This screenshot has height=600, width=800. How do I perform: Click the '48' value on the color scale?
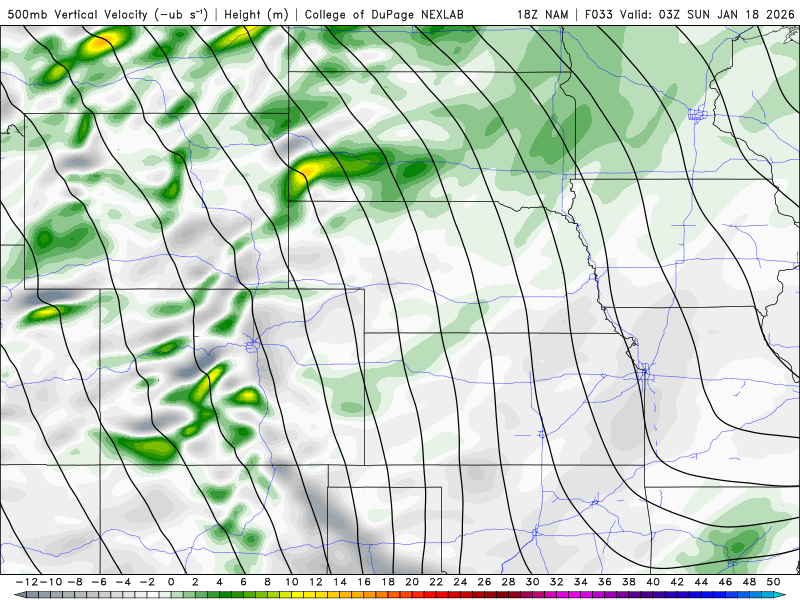coord(749,582)
